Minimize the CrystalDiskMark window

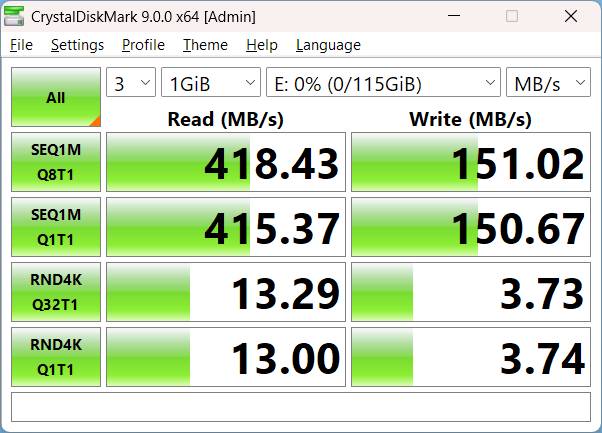coord(455,16)
